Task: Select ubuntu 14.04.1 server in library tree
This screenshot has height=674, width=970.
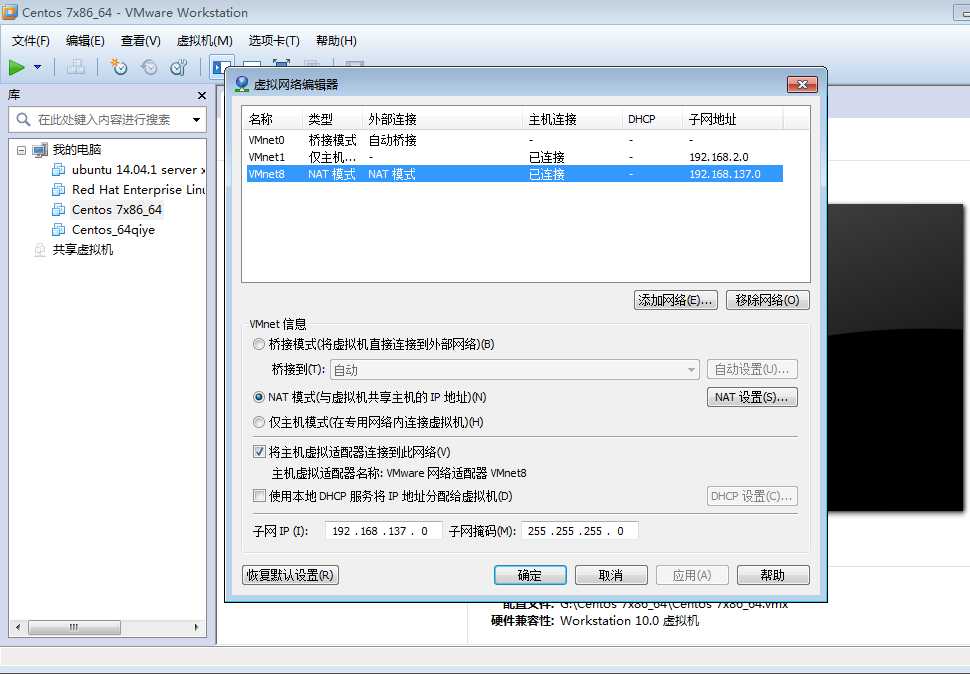Action: coord(138,169)
